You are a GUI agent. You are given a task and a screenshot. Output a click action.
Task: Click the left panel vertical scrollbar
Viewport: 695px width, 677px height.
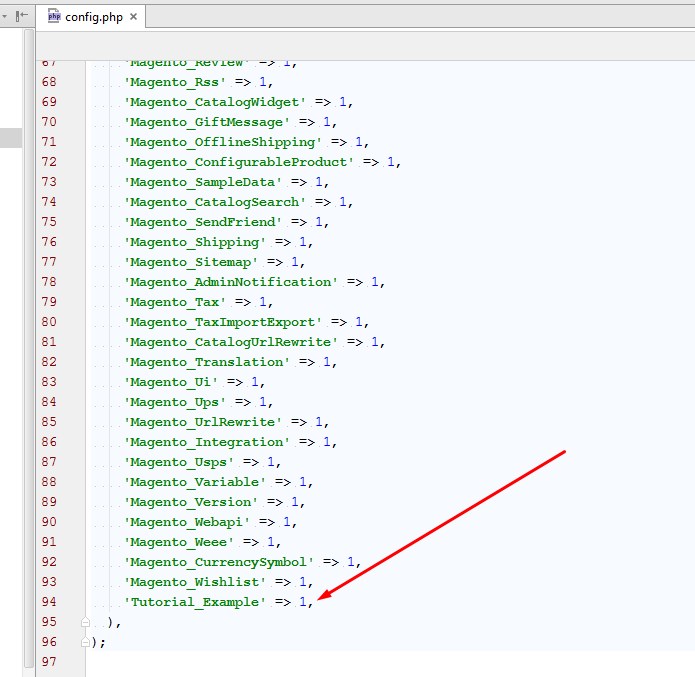(29, 350)
